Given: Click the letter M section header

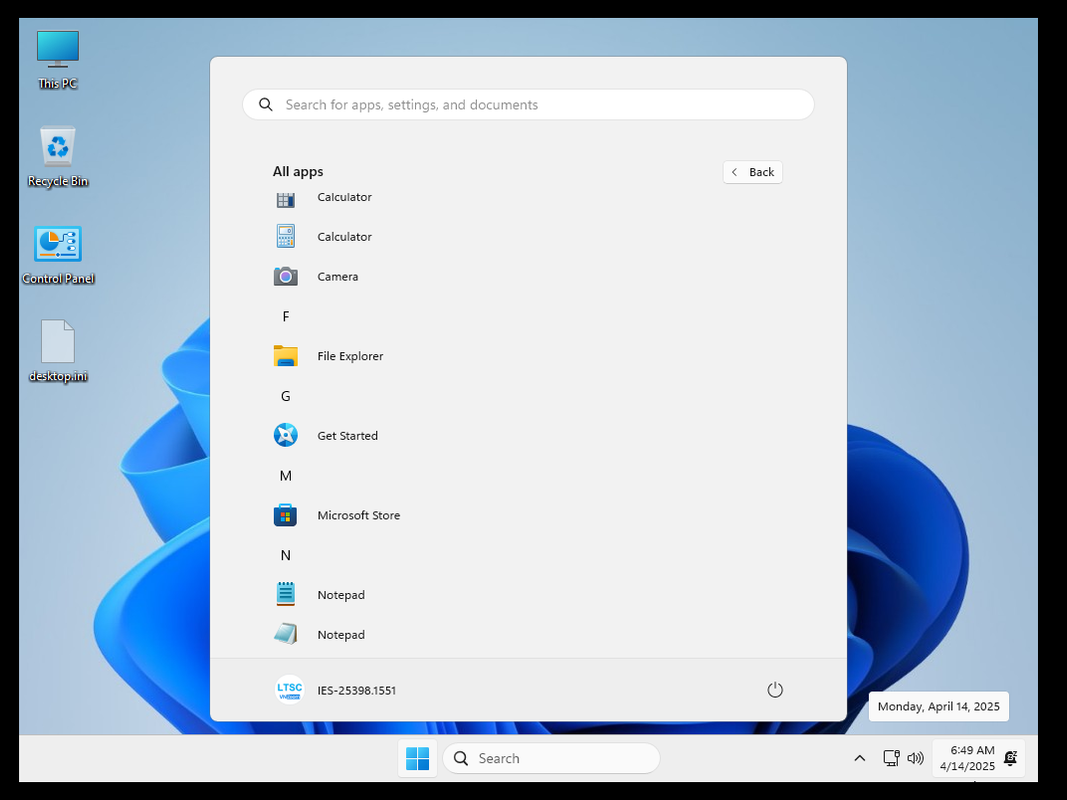Looking at the screenshot, I should pyautogui.click(x=286, y=476).
